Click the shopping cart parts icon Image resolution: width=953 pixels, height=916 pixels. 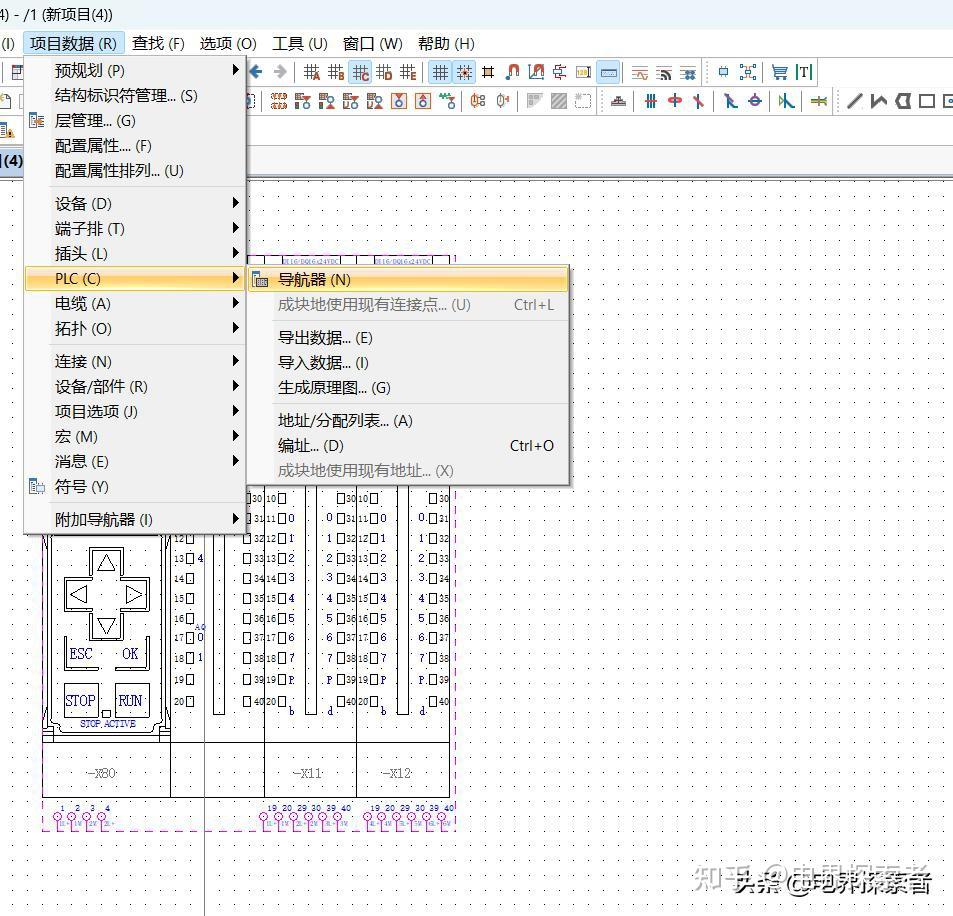click(x=780, y=70)
